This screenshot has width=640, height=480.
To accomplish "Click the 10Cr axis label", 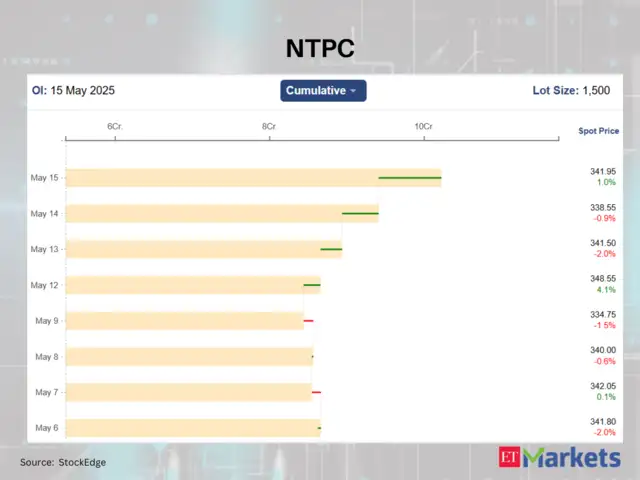I will click(x=423, y=126).
